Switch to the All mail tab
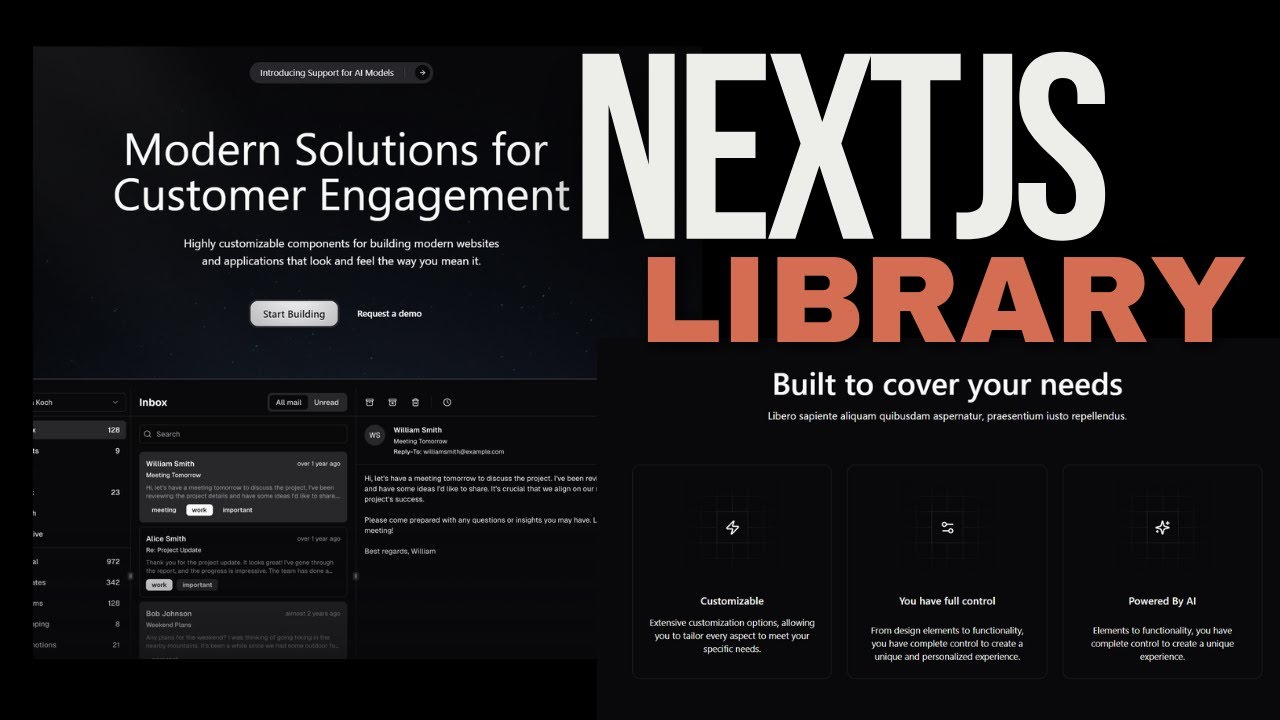The height and width of the screenshot is (720, 1280). point(288,402)
